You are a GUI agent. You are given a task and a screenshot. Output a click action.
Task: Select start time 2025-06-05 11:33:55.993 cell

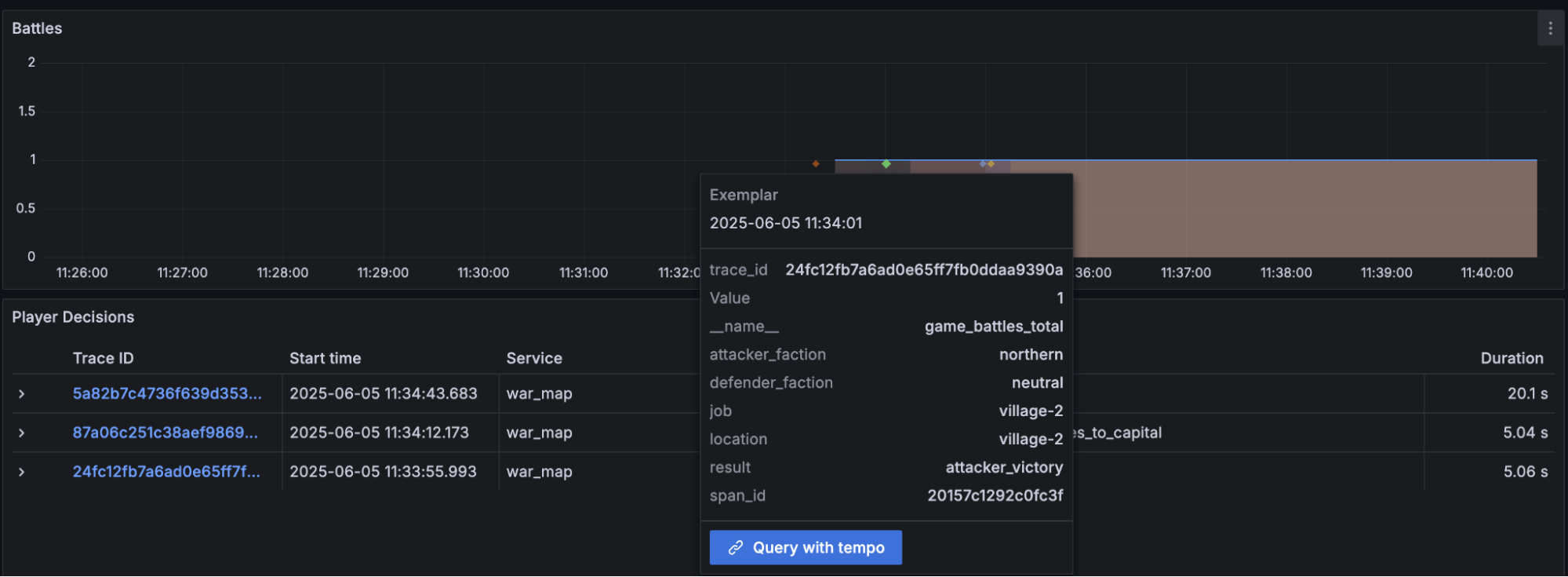click(383, 472)
